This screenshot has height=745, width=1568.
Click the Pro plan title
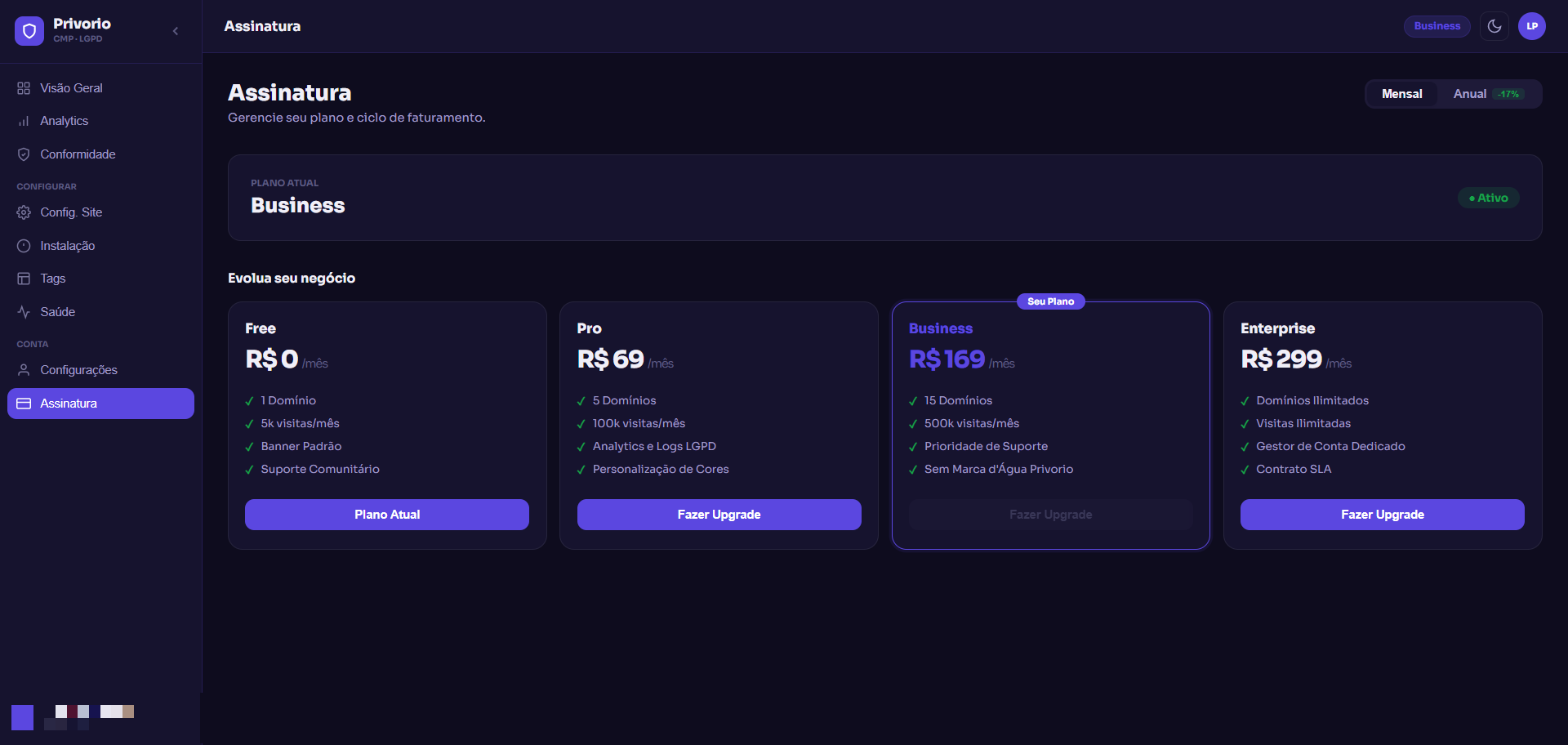590,328
